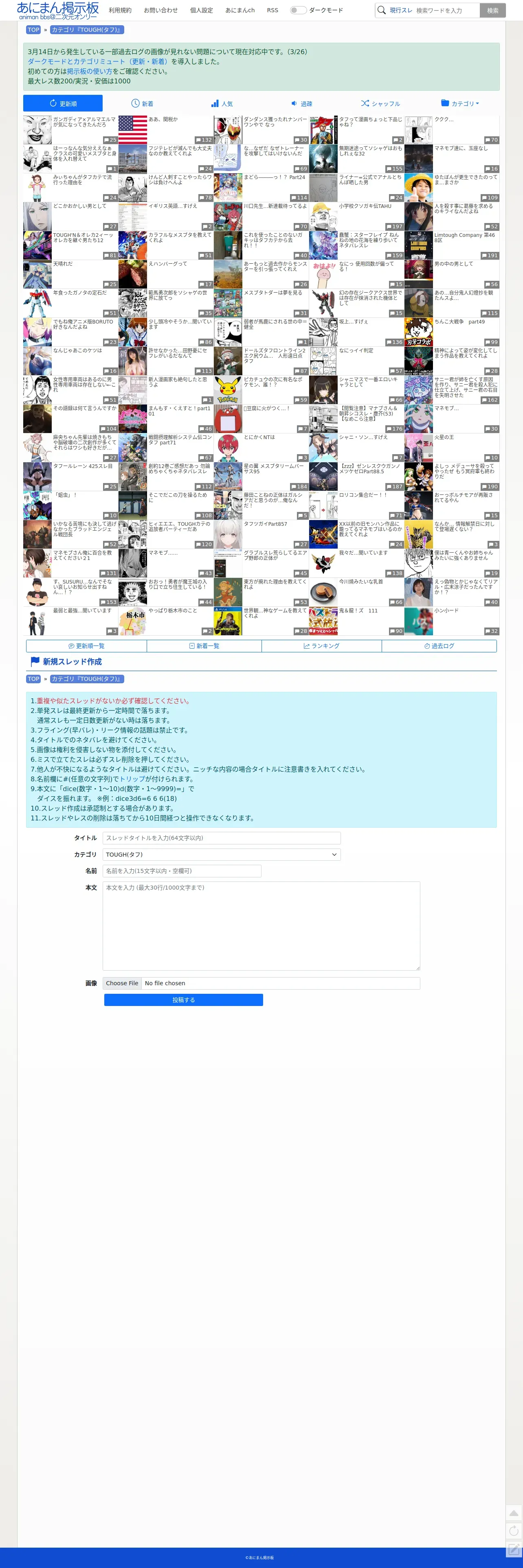Image resolution: width=523 pixels, height=1568 pixels.
Task: Click the カテゴリ『TOUGH(タフ)』 breadcrumb at top
Action: [87, 30]
